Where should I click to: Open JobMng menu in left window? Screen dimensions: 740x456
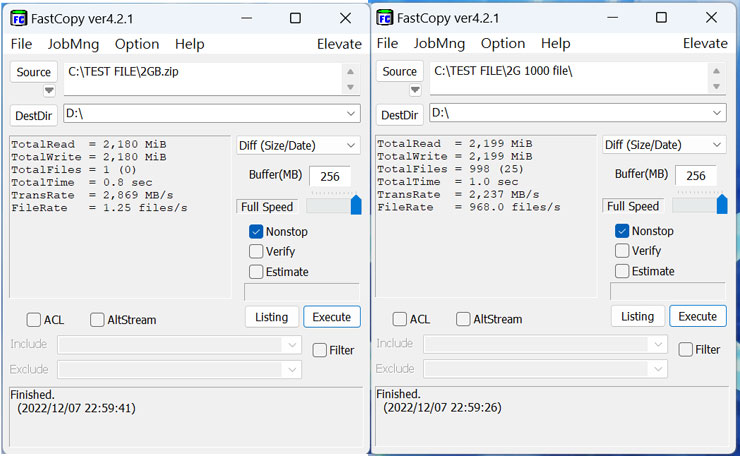(73, 44)
